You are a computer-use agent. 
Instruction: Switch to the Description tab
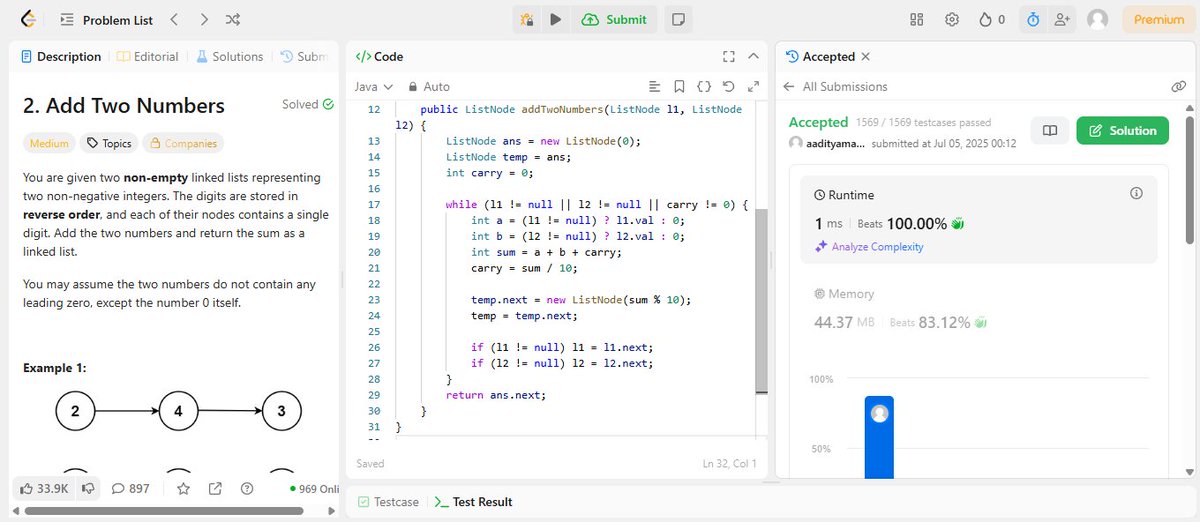pyautogui.click(x=61, y=57)
